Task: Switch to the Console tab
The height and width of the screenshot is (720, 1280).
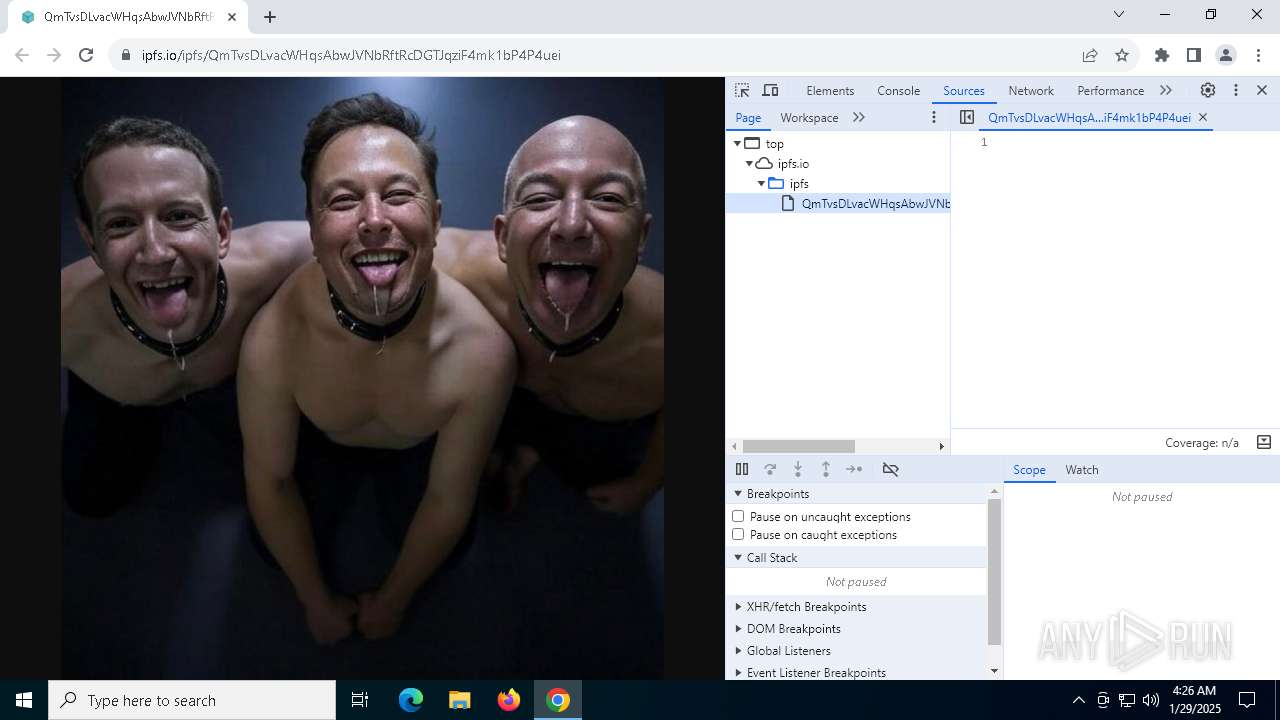Action: 898,90
